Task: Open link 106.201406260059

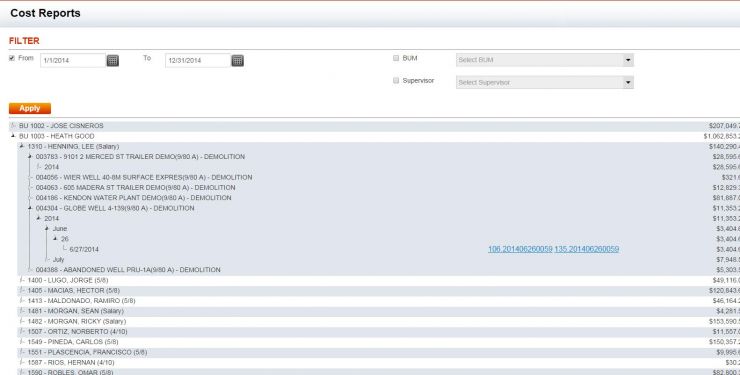Action: pos(520,249)
